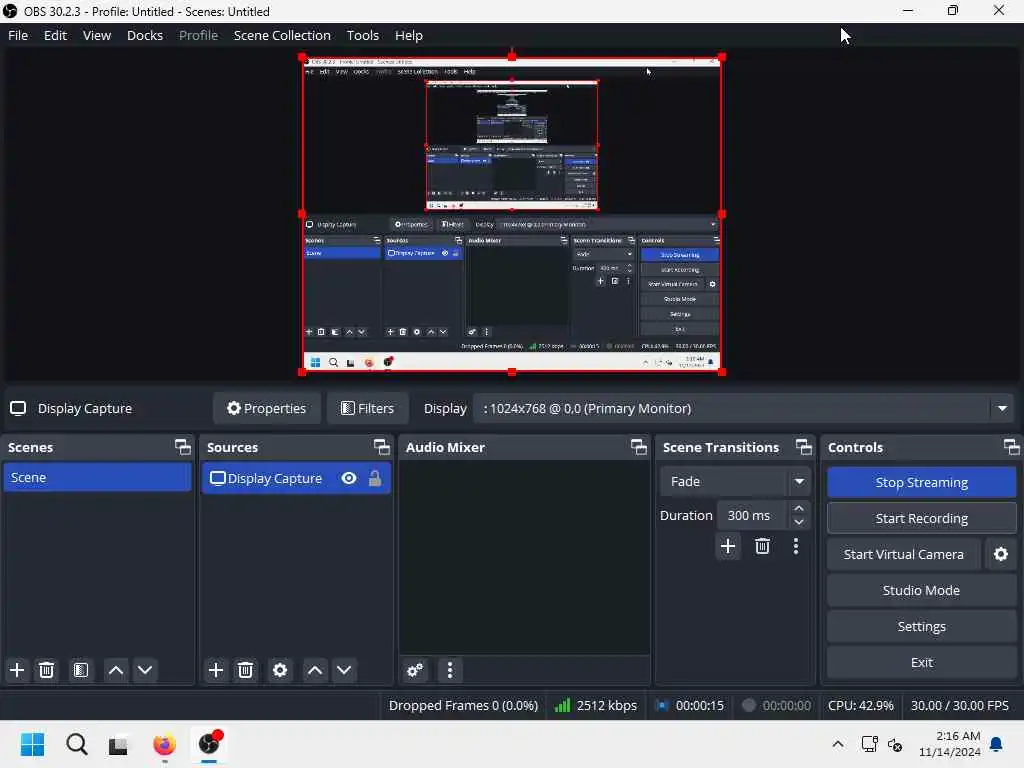1024x768 pixels.
Task: Click the CPU: 42.9% status text
Action: [x=860, y=705]
